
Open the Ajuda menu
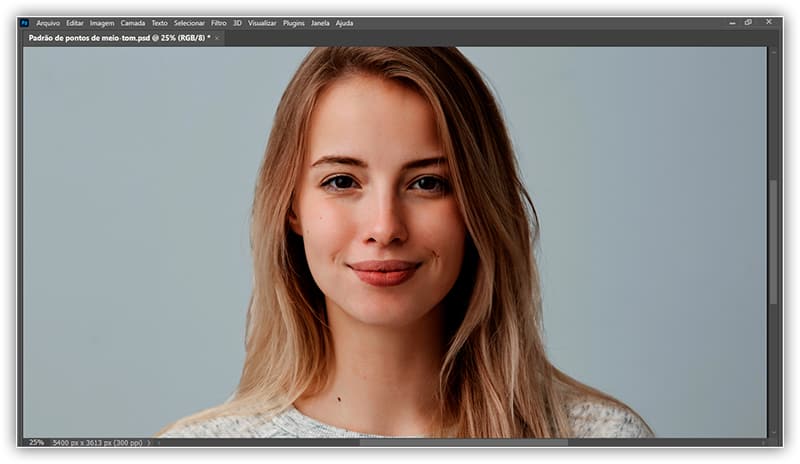tap(344, 23)
